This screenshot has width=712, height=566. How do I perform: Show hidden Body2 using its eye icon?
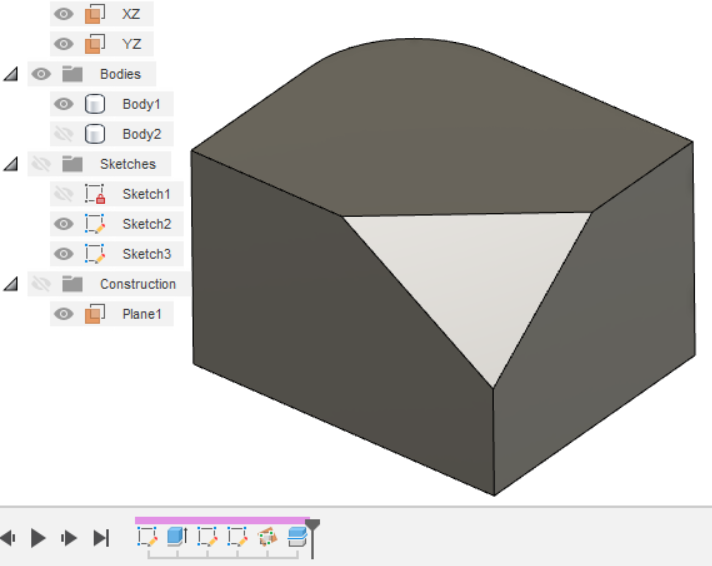click(64, 134)
